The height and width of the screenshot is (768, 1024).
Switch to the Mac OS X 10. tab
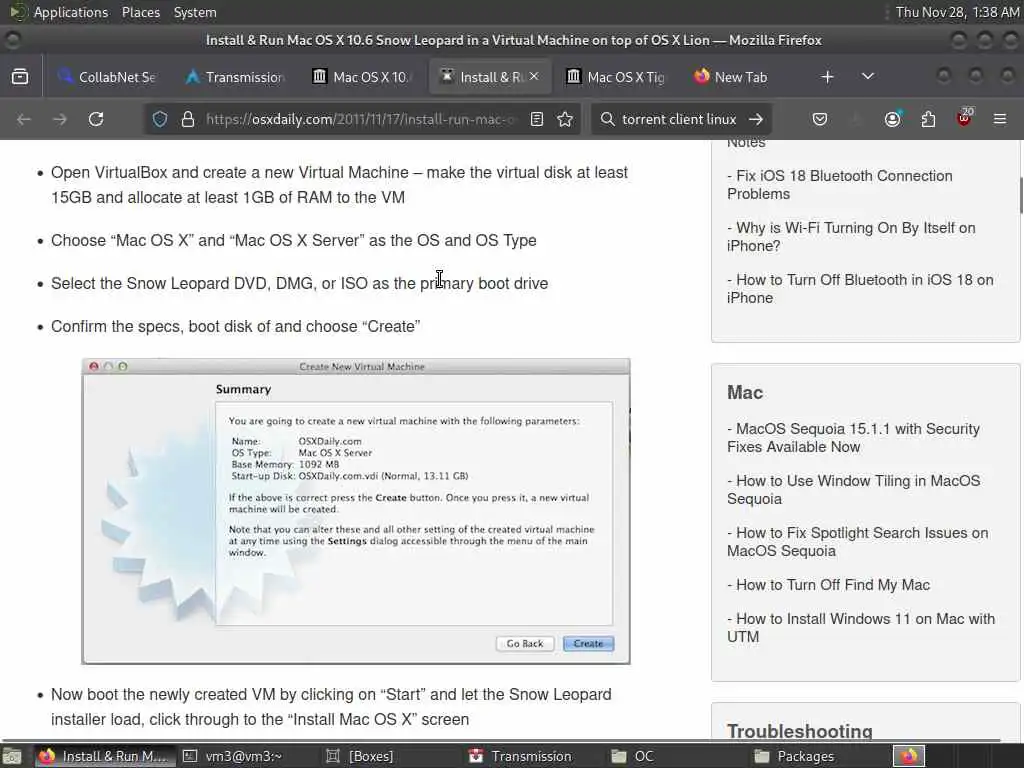click(x=362, y=77)
